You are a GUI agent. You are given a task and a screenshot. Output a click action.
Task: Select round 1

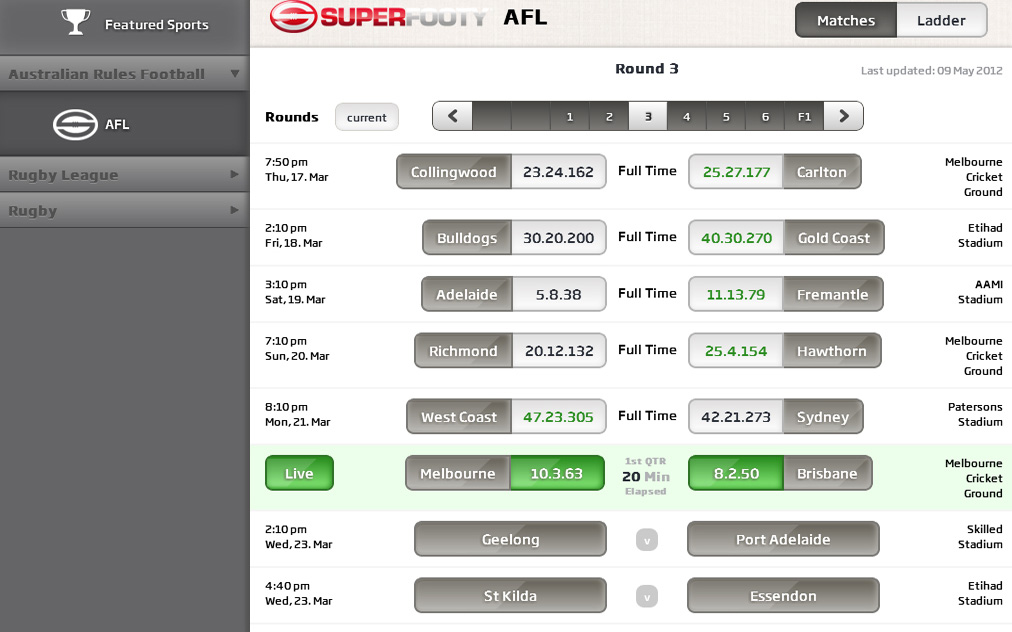click(569, 116)
